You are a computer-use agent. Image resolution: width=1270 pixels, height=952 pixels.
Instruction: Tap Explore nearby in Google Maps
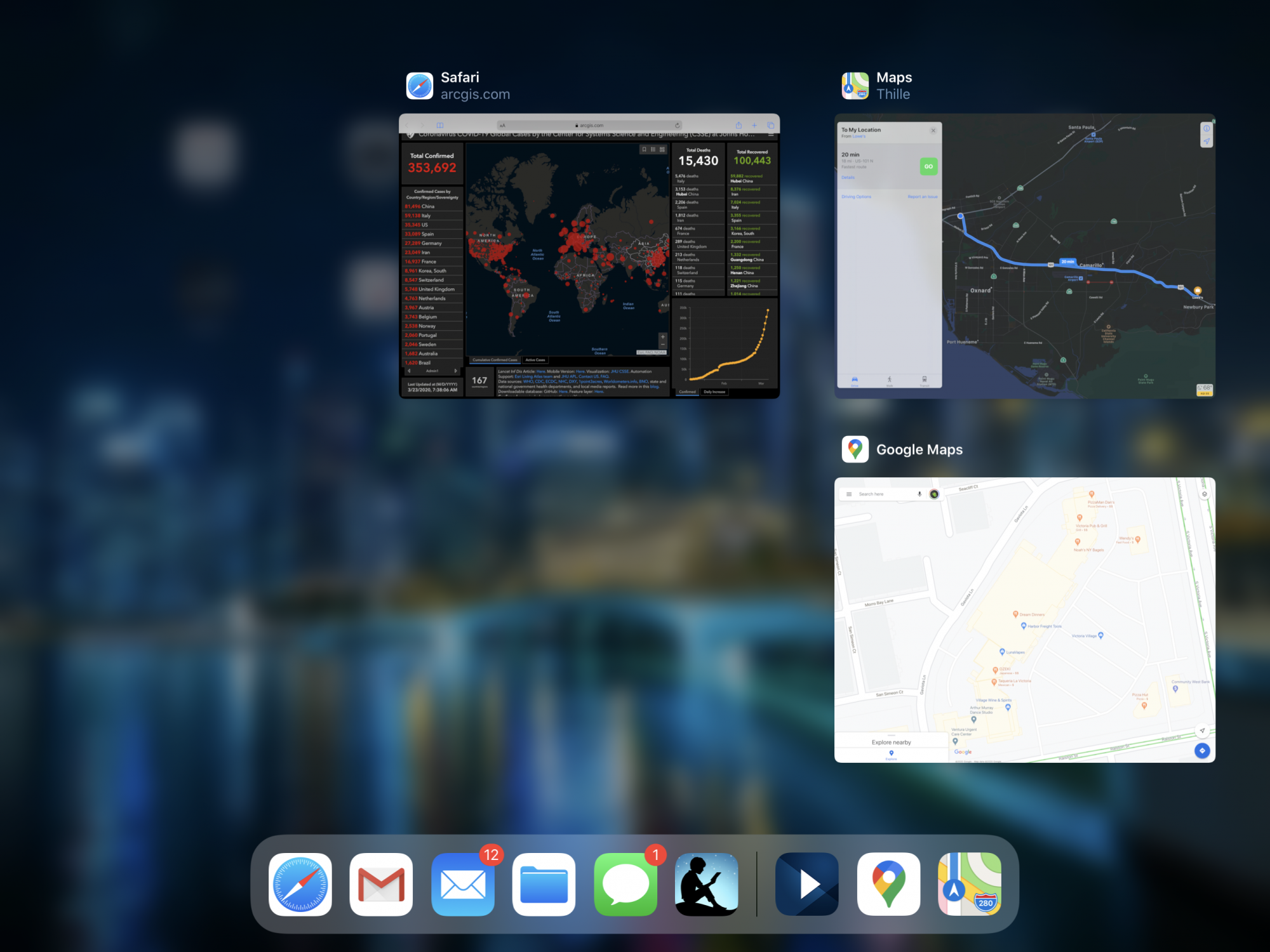[x=891, y=742]
